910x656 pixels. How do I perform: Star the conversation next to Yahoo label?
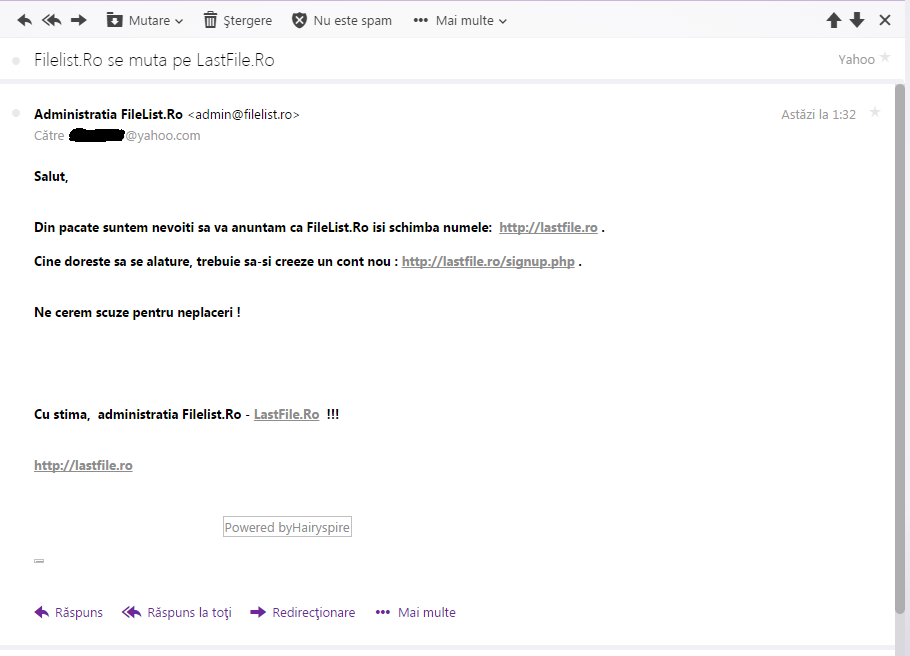click(884, 58)
